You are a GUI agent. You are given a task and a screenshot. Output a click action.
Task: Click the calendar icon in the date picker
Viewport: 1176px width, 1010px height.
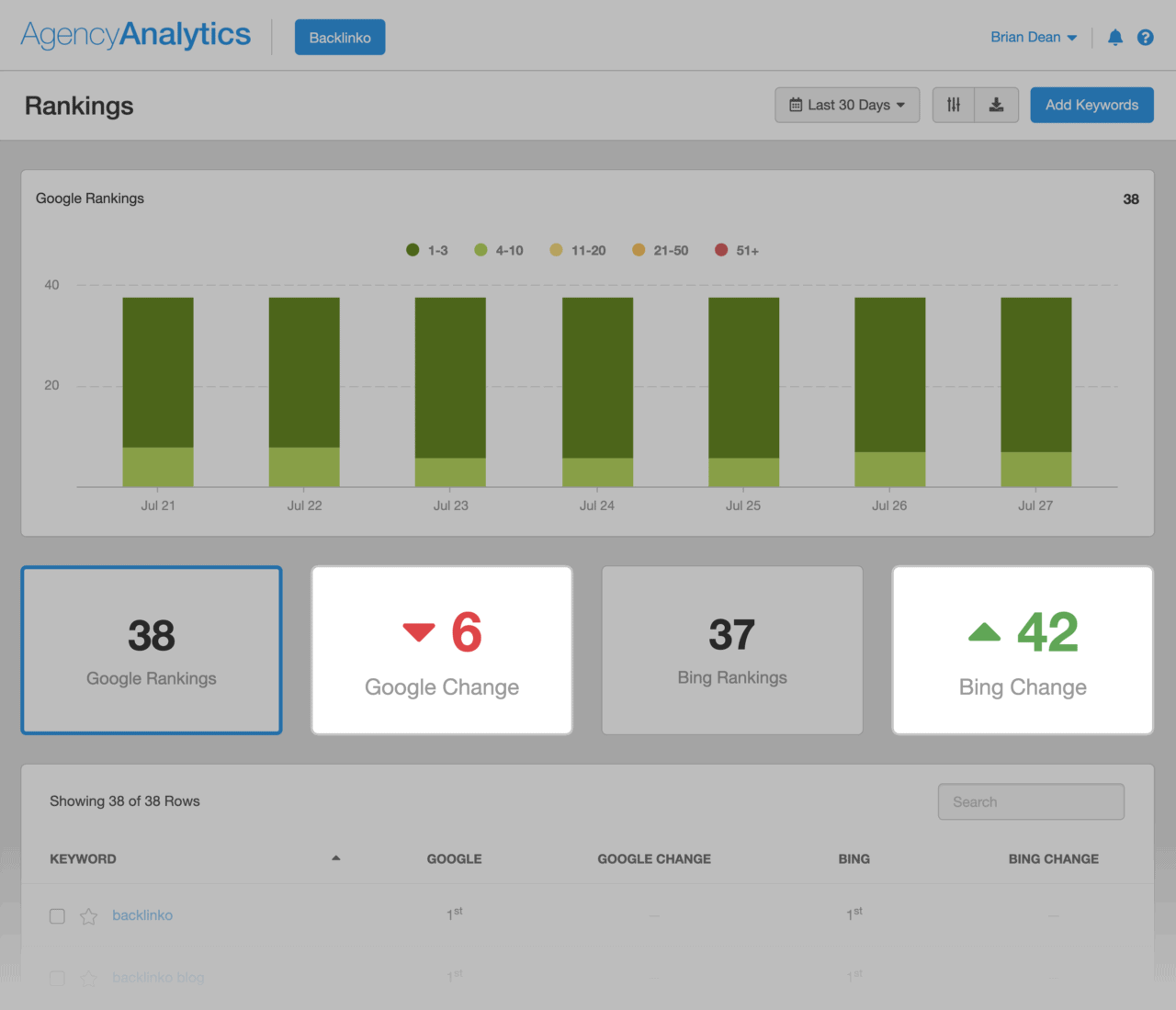tap(796, 105)
